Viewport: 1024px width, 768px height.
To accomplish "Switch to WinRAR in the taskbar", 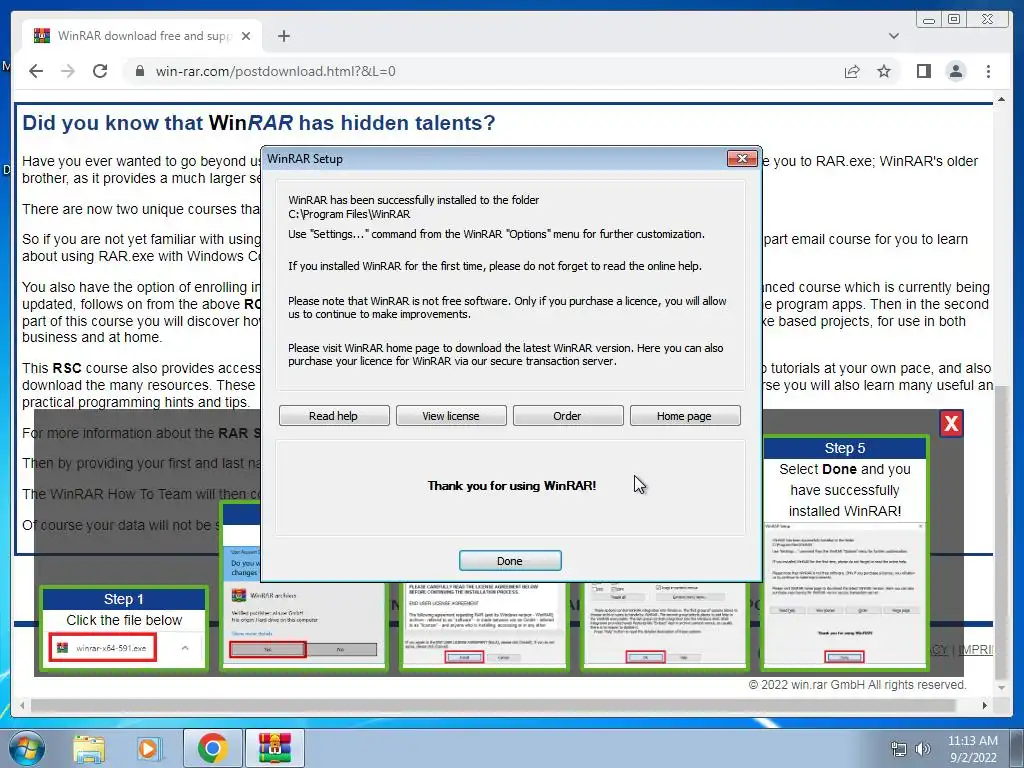I will click(x=274, y=748).
